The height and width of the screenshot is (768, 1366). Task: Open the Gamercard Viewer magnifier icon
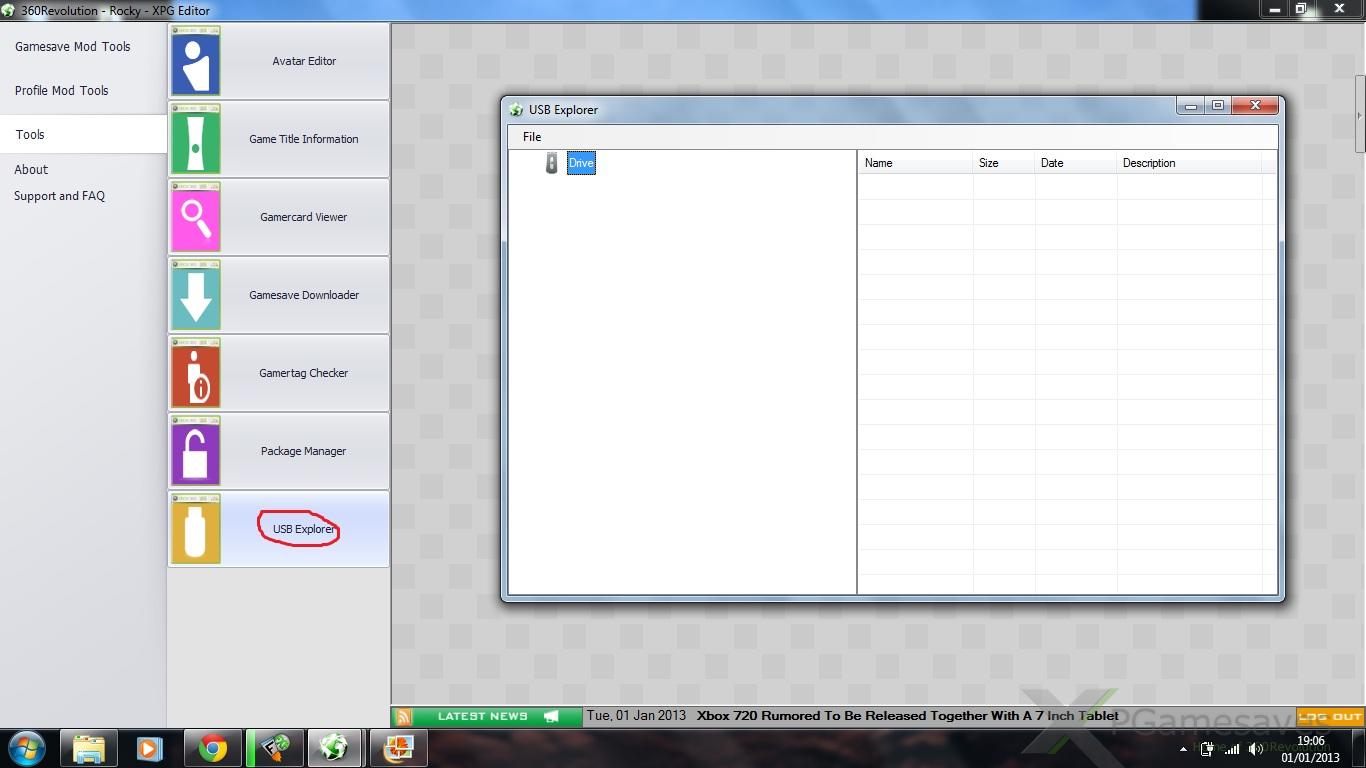[x=196, y=217]
